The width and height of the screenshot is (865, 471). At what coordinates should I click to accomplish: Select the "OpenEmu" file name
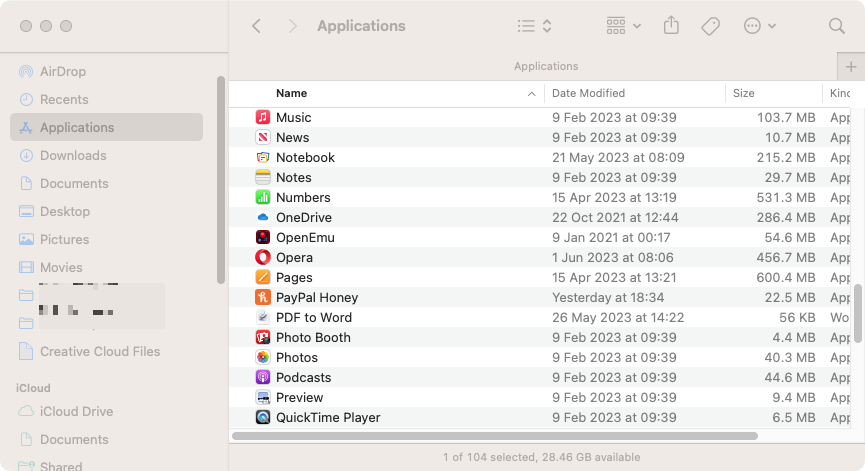[305, 237]
